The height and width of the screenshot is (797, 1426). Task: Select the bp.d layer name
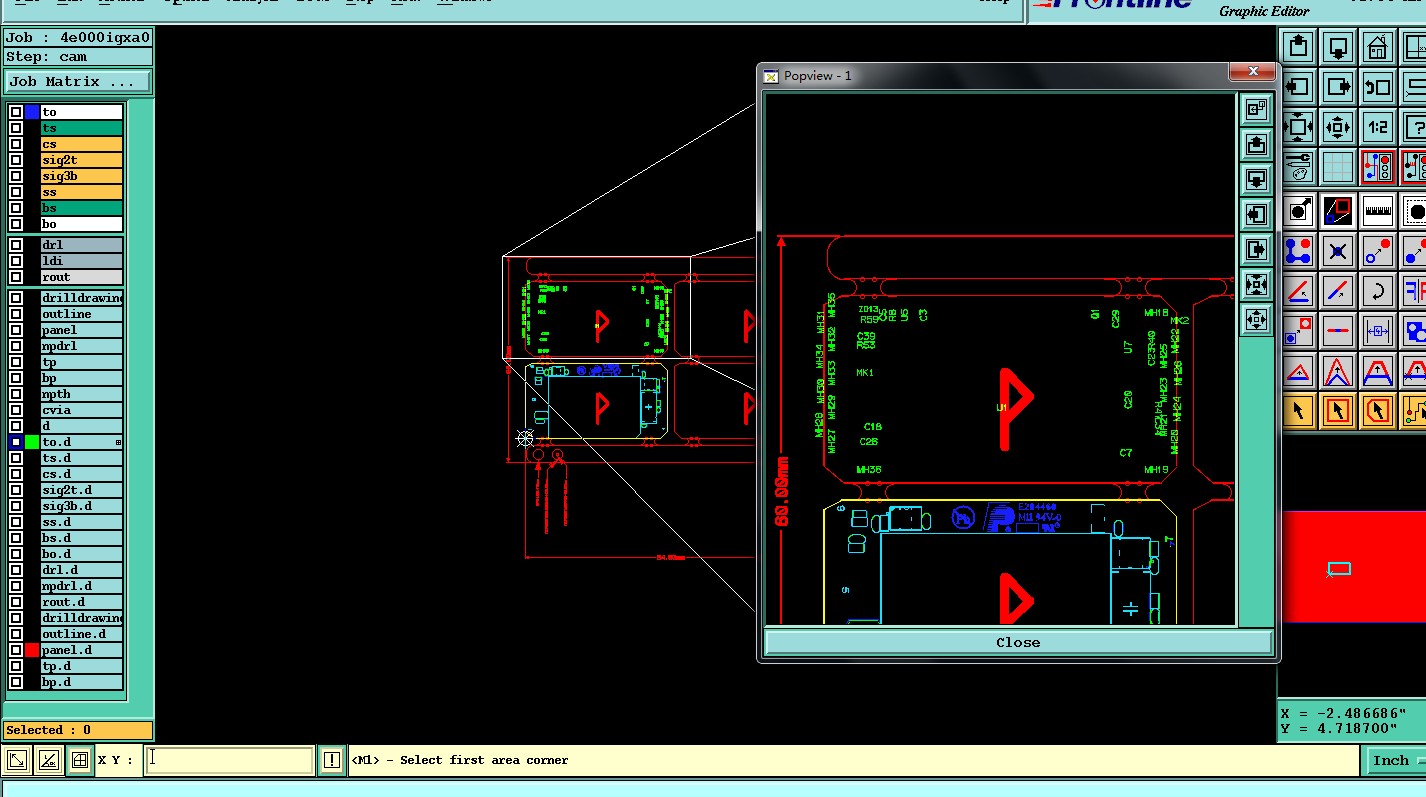pyautogui.click(x=81, y=682)
